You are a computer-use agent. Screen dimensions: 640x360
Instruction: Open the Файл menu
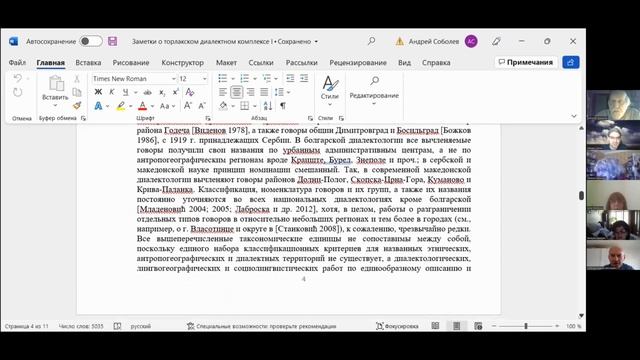tap(17, 62)
